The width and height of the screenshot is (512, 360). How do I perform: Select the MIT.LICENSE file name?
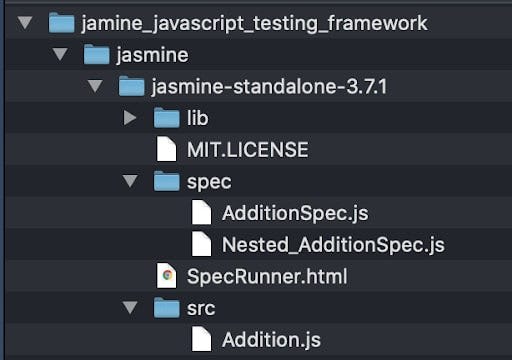(248, 150)
